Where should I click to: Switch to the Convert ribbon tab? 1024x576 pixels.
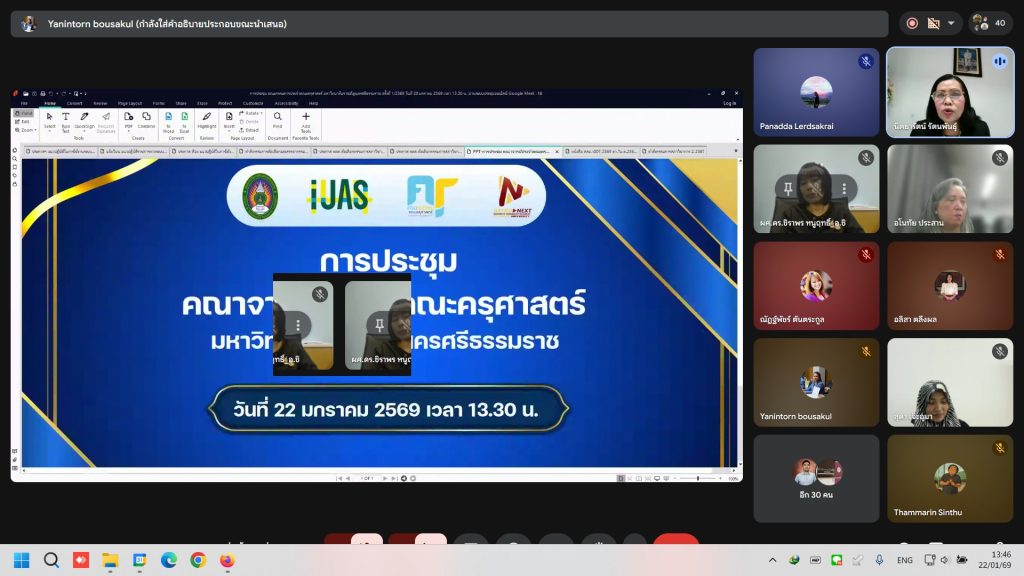pyautogui.click(x=75, y=103)
